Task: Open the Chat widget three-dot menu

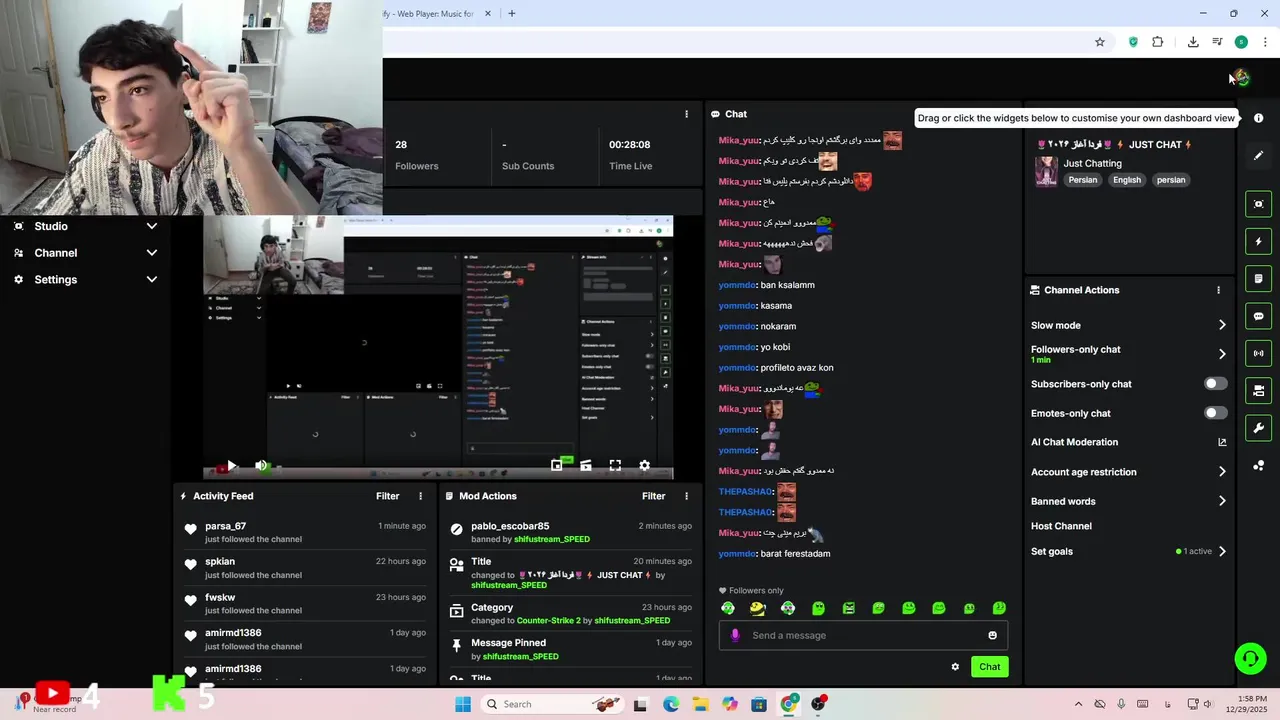Action: pyautogui.click(x=1007, y=114)
